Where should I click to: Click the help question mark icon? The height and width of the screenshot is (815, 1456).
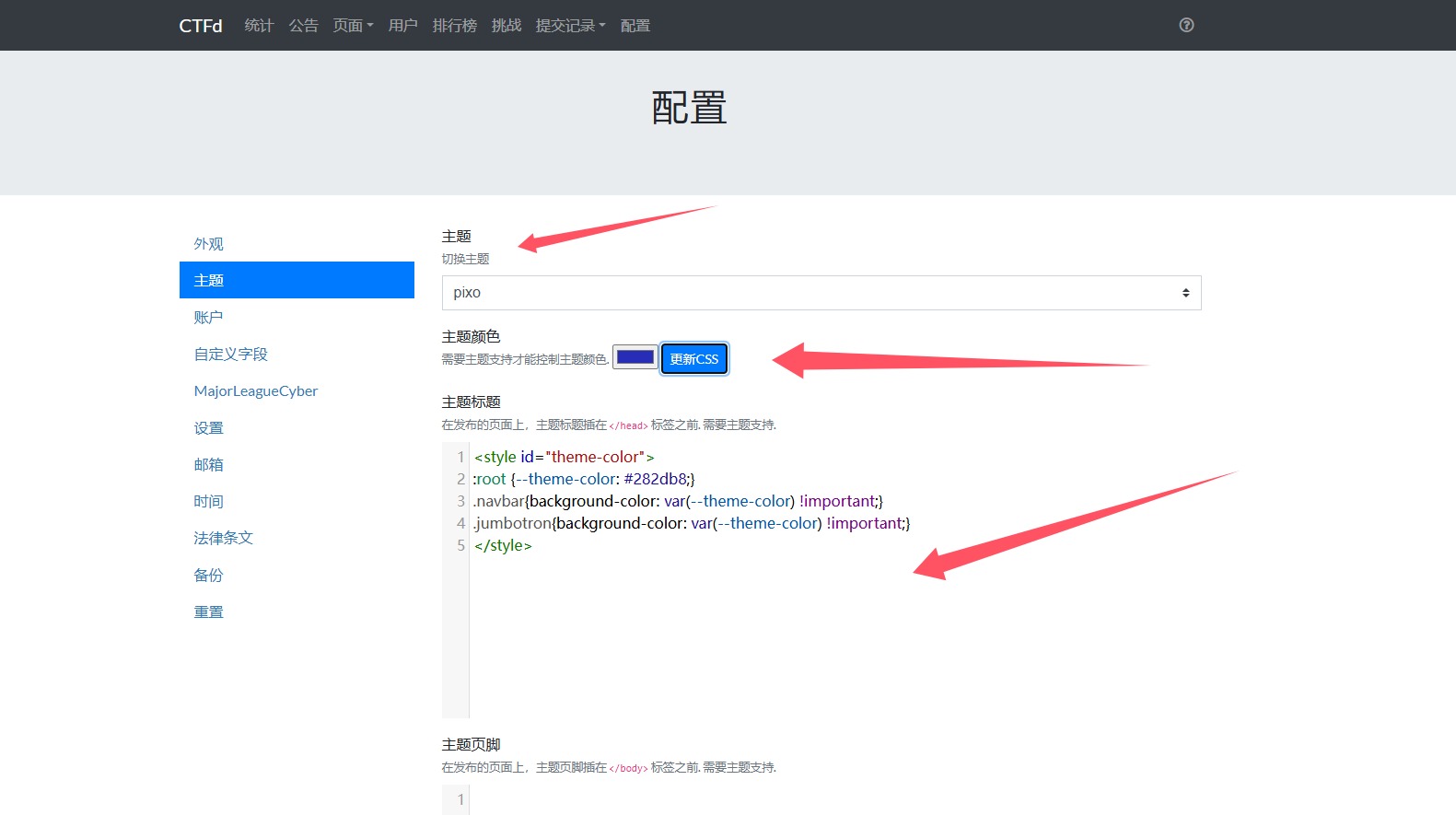point(1186,25)
